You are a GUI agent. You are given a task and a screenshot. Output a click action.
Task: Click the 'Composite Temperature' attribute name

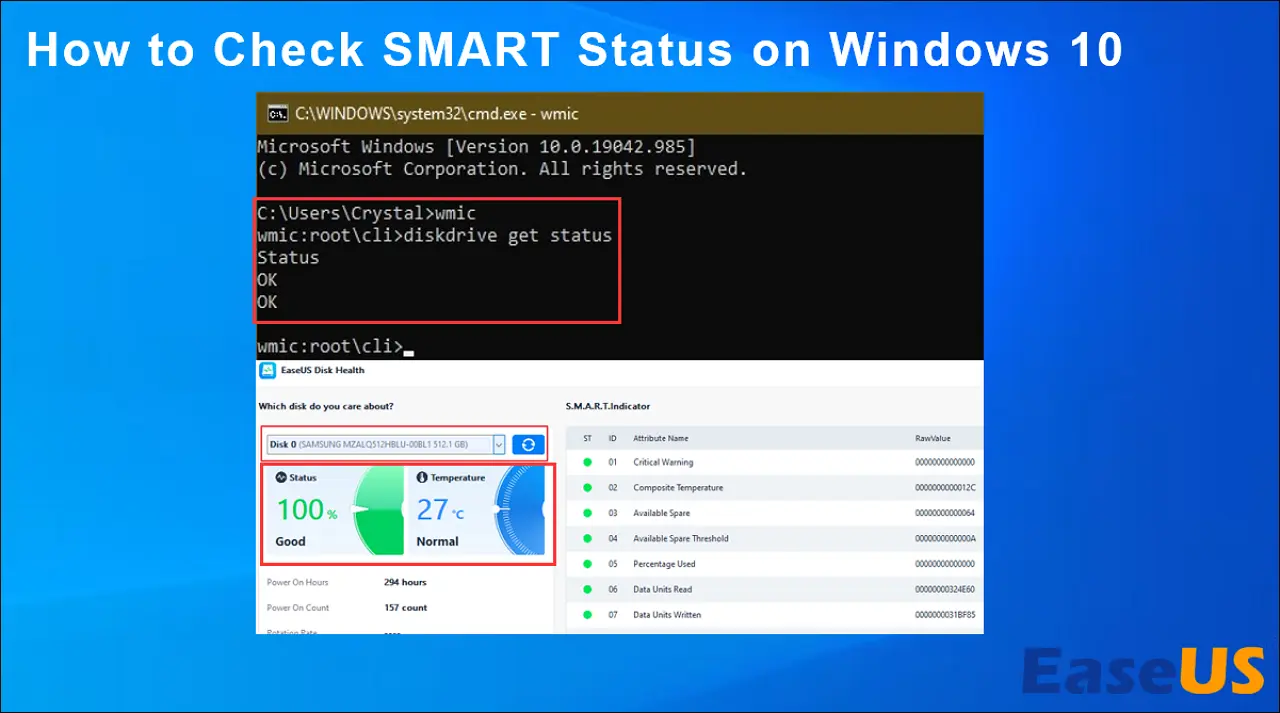[x=678, y=488]
